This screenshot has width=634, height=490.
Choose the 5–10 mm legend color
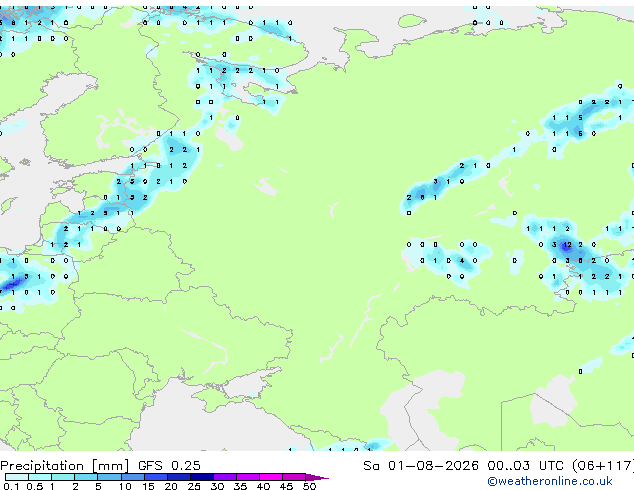pos(110,477)
